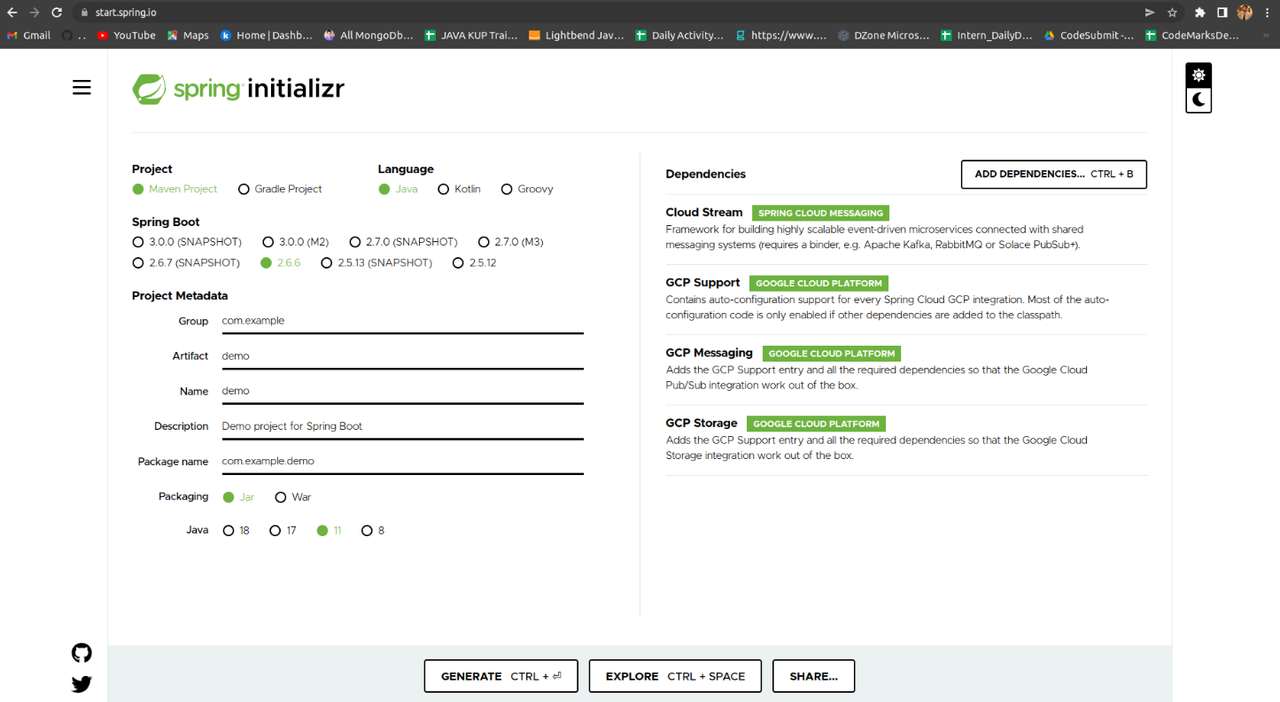
Task: Choose Jar packaging
Action: pos(239,497)
